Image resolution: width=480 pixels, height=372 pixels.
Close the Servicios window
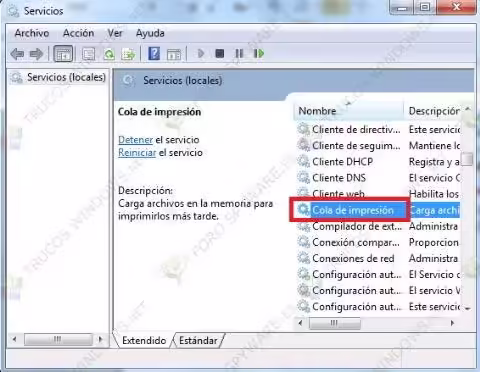(456, 7)
